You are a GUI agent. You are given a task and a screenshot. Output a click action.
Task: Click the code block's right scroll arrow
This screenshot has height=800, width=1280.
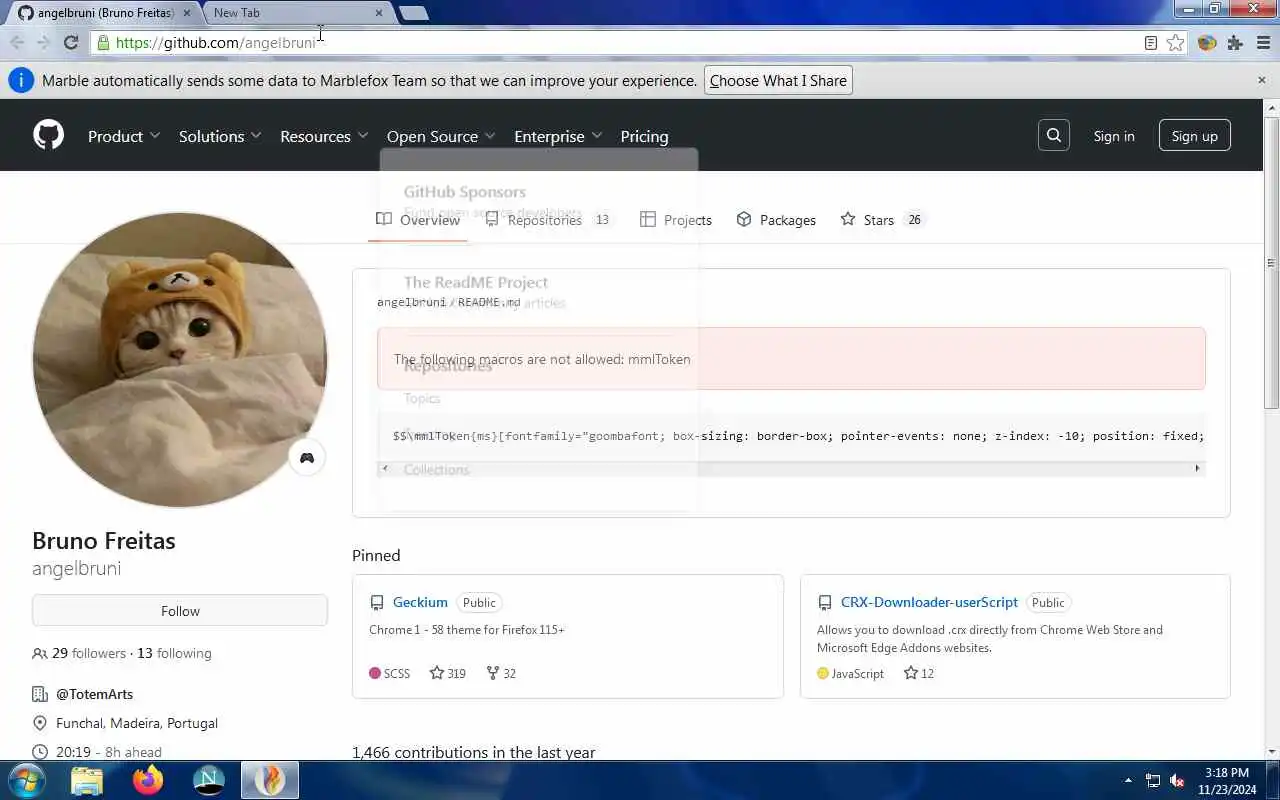tap(1197, 468)
